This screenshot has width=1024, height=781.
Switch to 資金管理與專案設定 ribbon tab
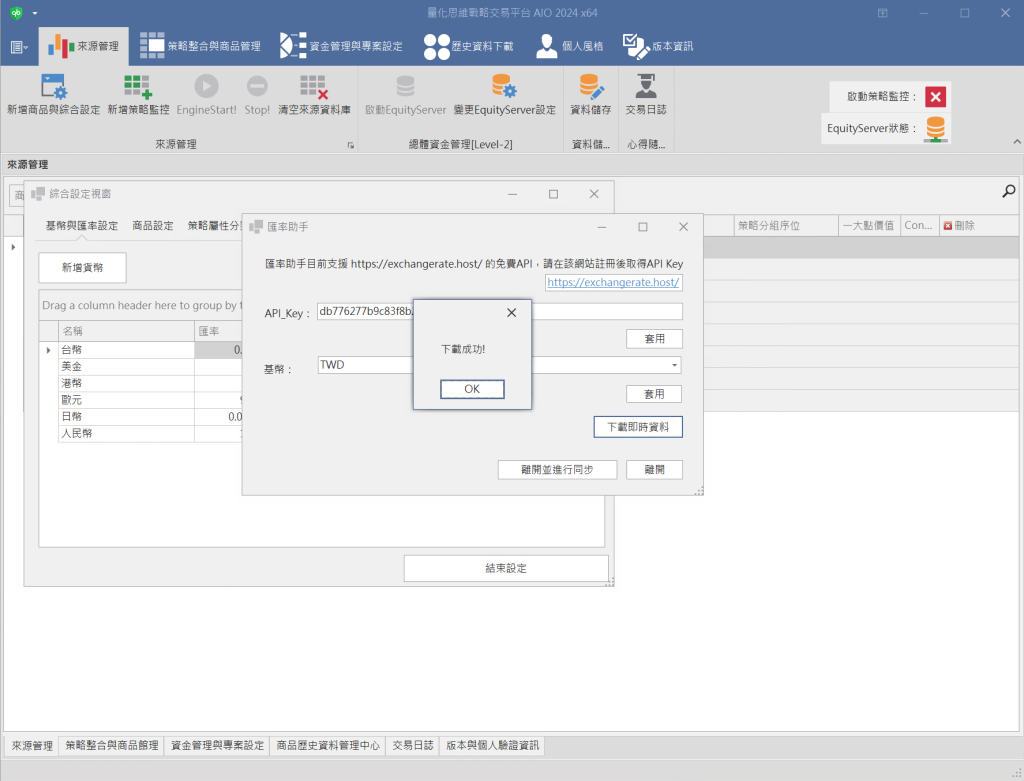click(341, 46)
